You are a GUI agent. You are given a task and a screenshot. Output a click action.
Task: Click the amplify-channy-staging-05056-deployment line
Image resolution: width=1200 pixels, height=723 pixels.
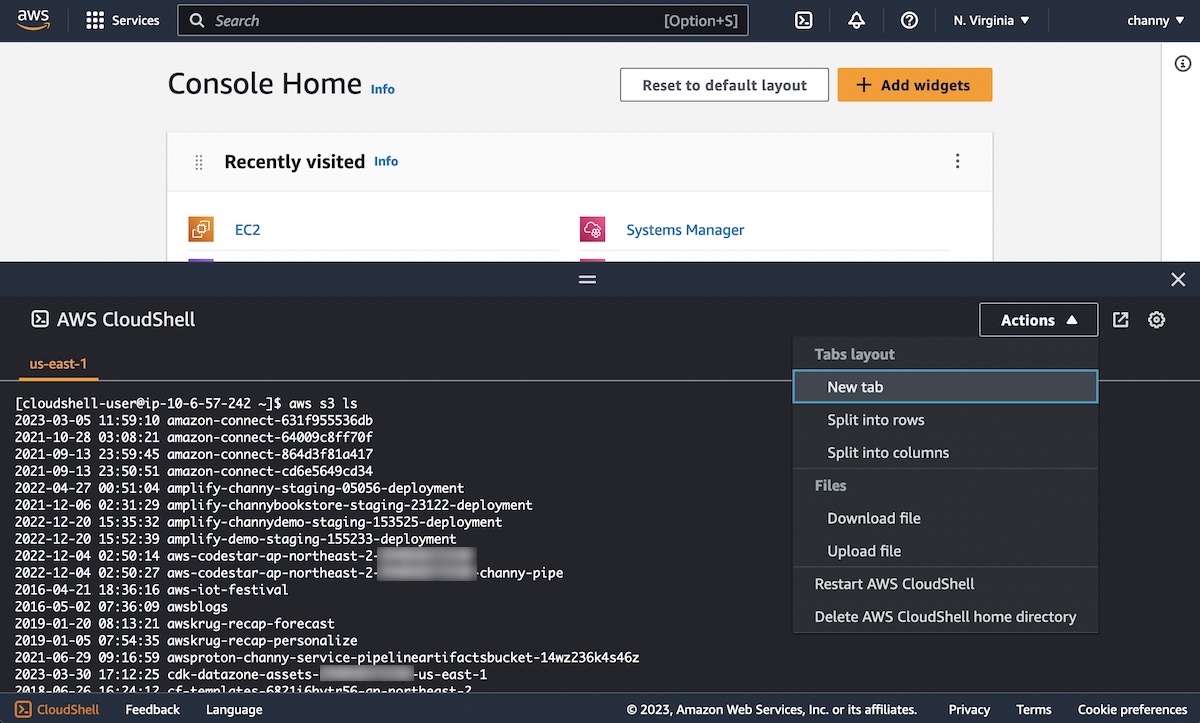click(x=239, y=488)
